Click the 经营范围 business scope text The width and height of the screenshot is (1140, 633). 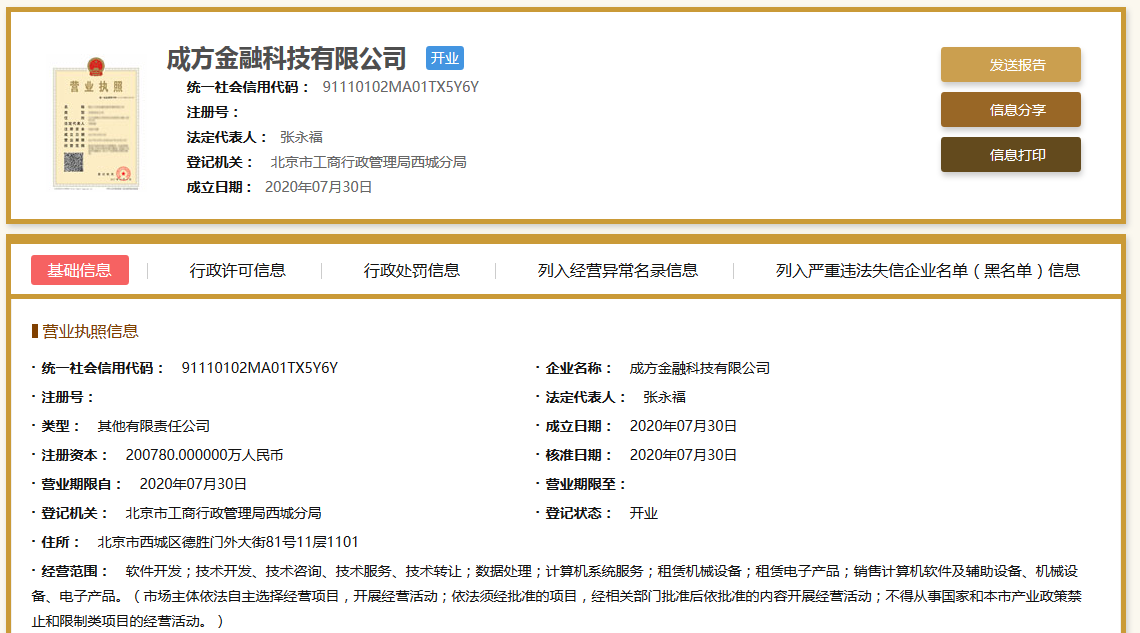400,573
